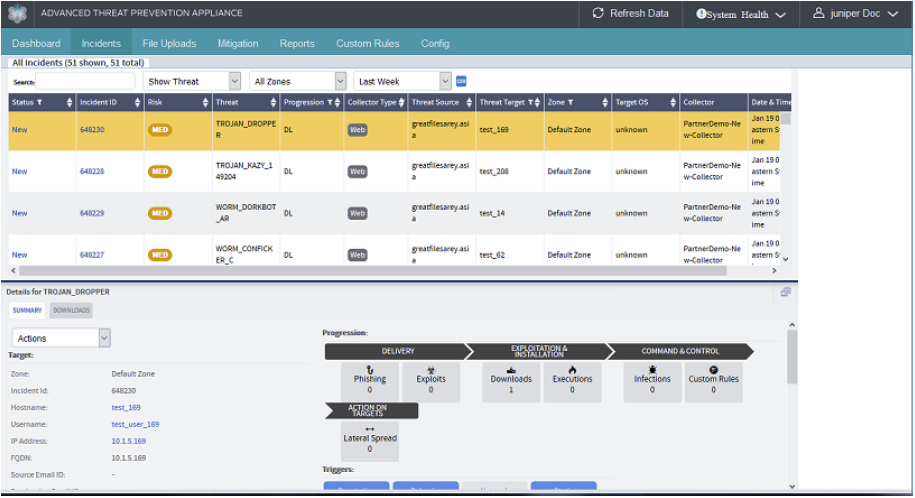The height and width of the screenshot is (498, 915).
Task: Click the Executions progression tile
Action: pyautogui.click(x=572, y=383)
